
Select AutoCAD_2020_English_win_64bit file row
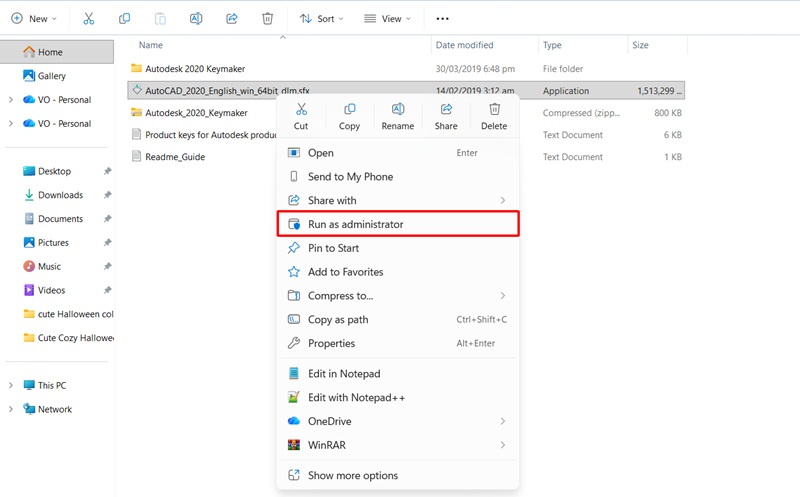click(x=406, y=90)
